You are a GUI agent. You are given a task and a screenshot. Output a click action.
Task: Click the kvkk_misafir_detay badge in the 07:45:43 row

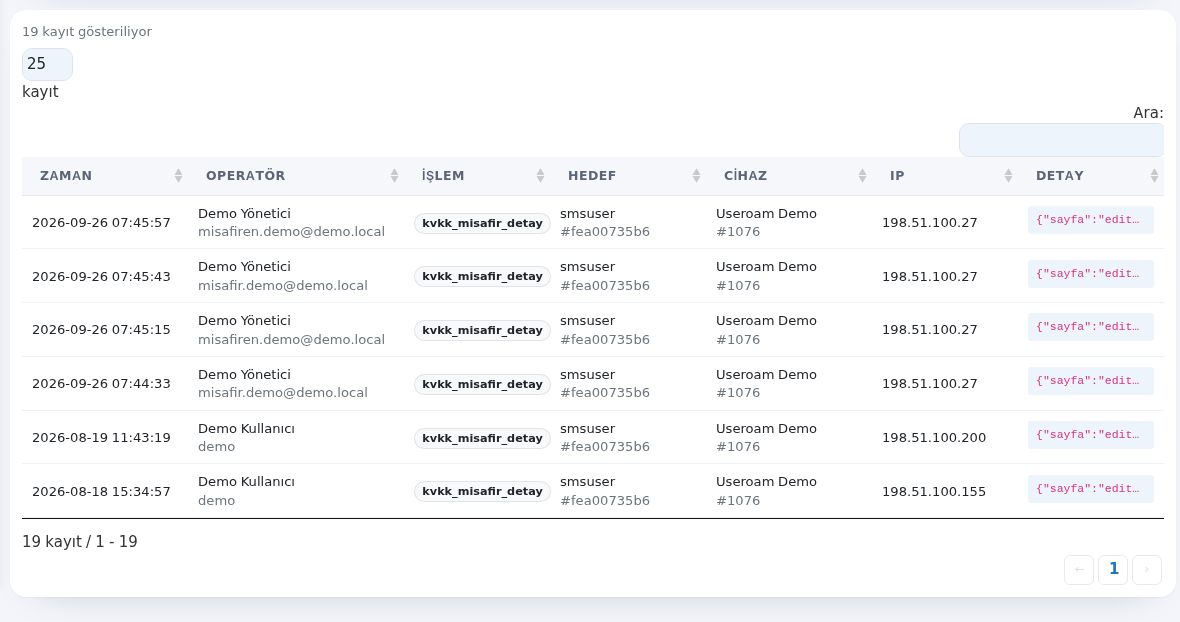pos(482,277)
